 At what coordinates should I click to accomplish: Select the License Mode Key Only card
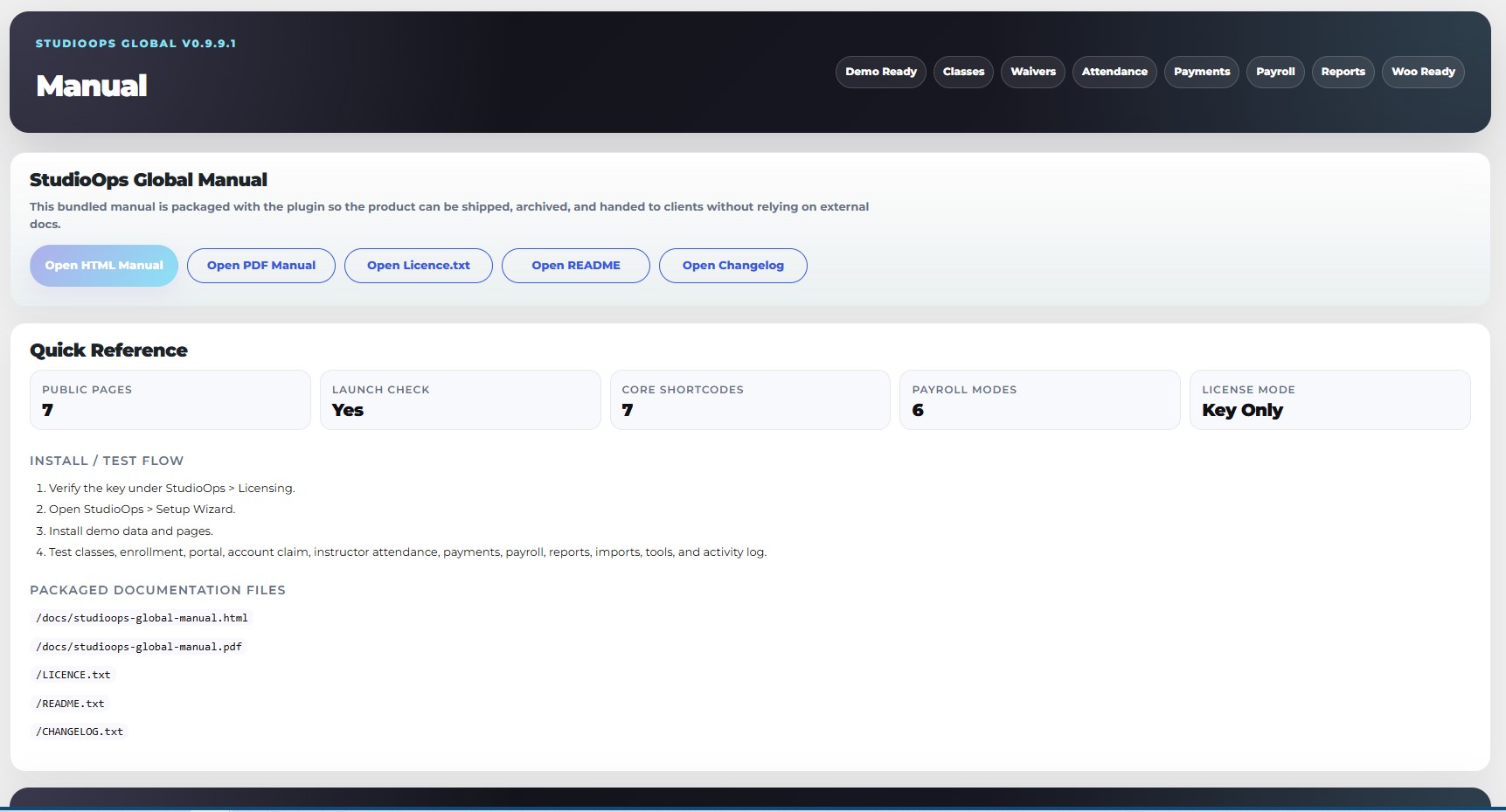pyautogui.click(x=1330, y=400)
